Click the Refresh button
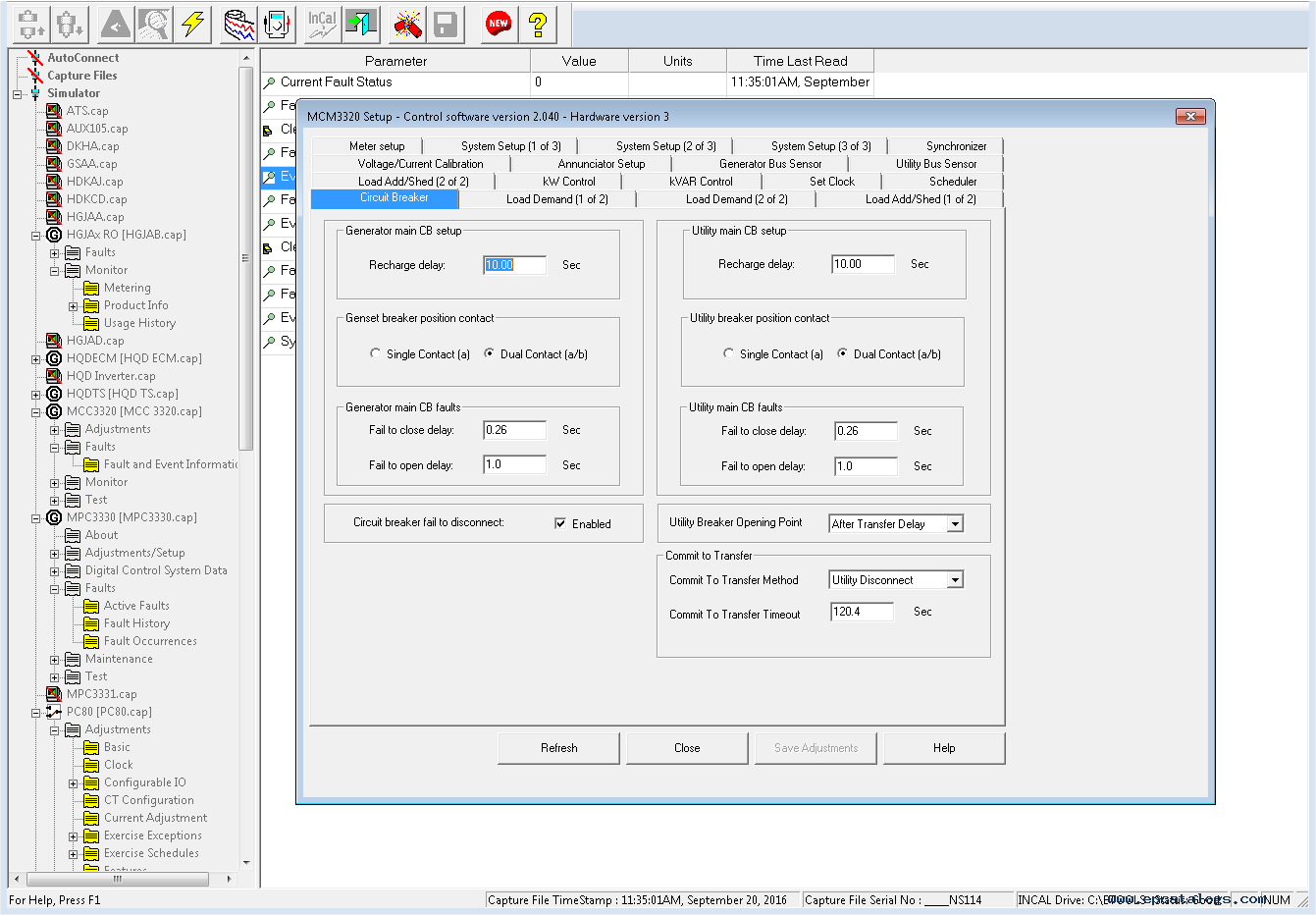Viewport: 1316px width, 915px height. coord(559,748)
